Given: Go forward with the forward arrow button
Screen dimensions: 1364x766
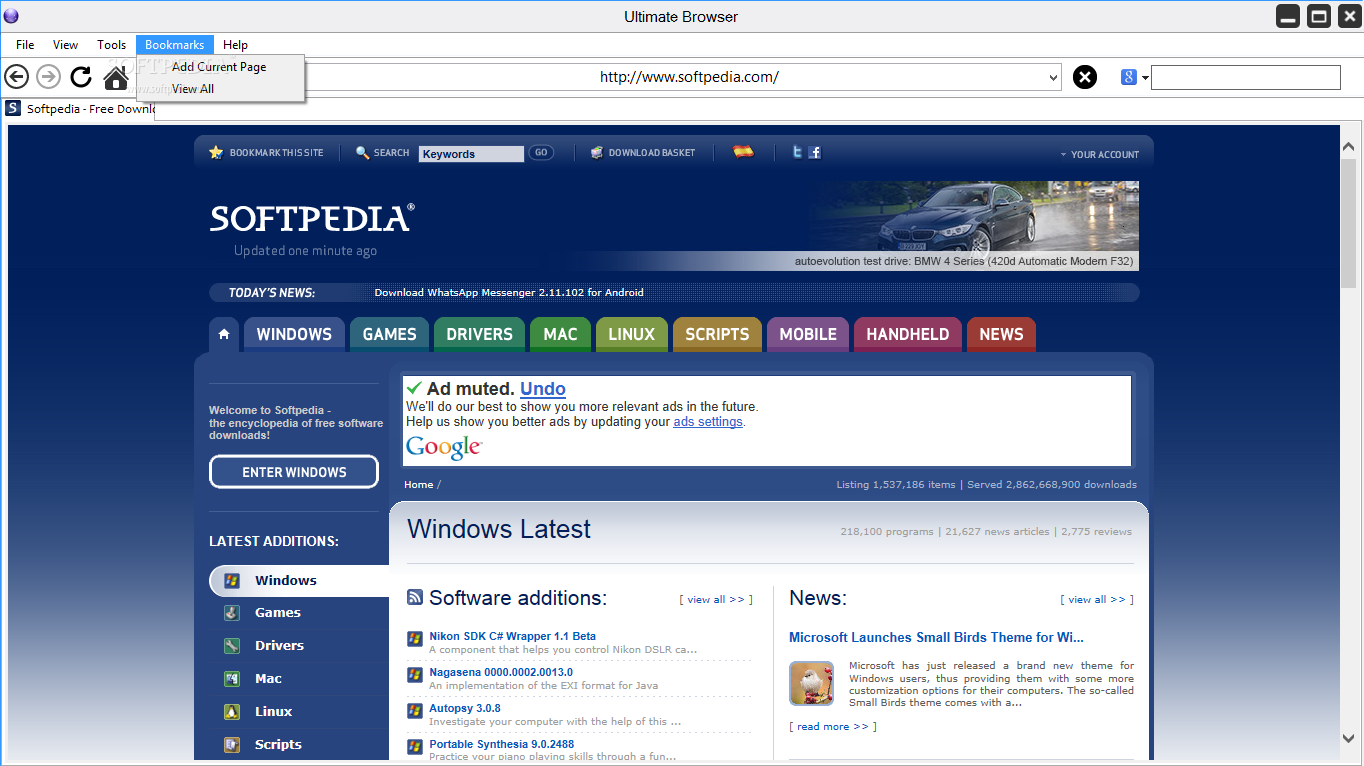Looking at the screenshot, I should click(48, 77).
